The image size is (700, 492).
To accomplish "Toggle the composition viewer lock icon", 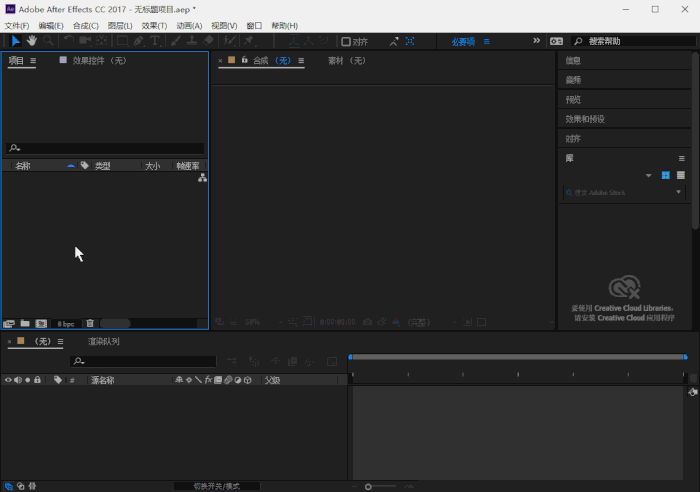I will [x=244, y=60].
